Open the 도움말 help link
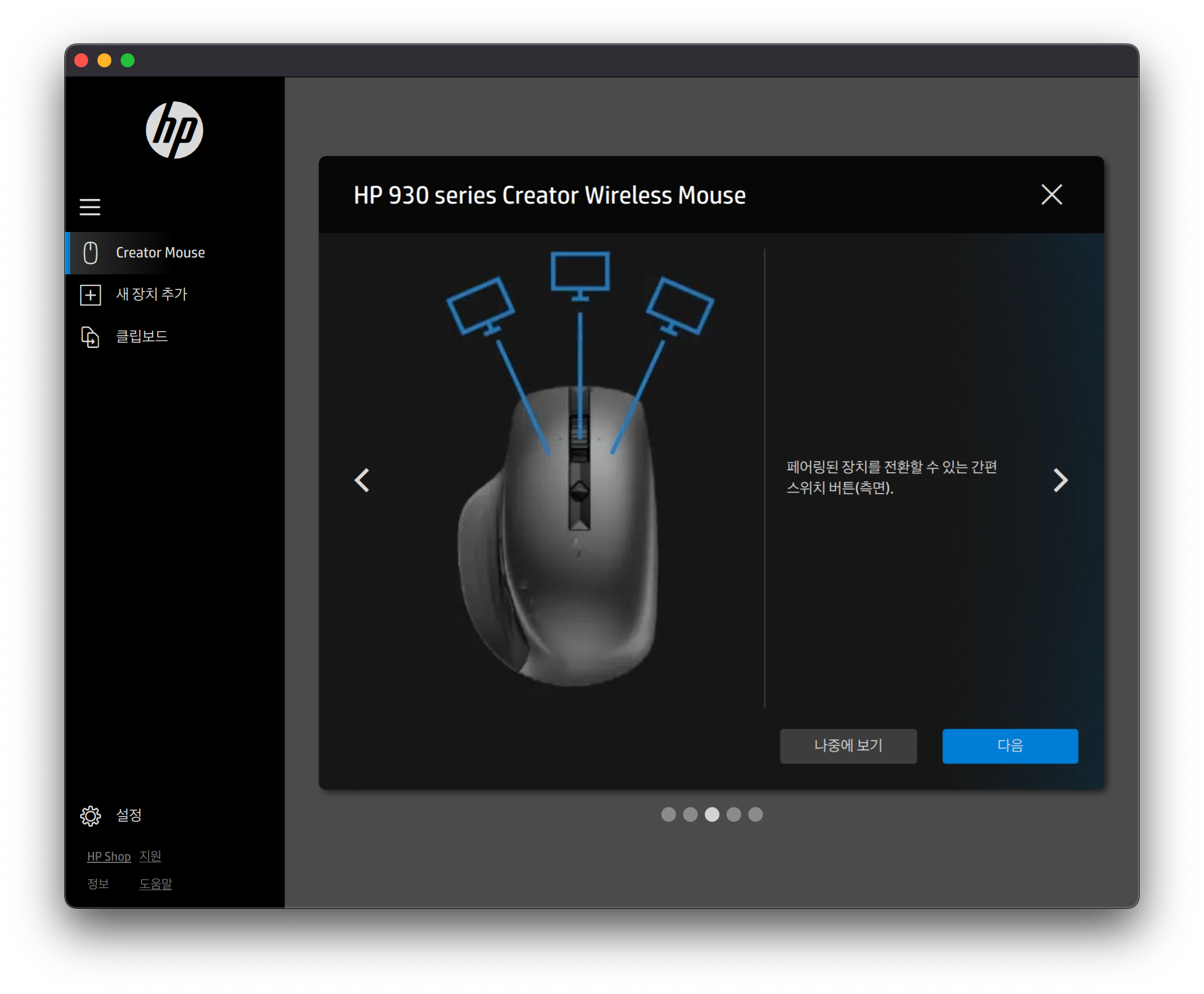The width and height of the screenshot is (1204, 994). pyautogui.click(x=155, y=884)
